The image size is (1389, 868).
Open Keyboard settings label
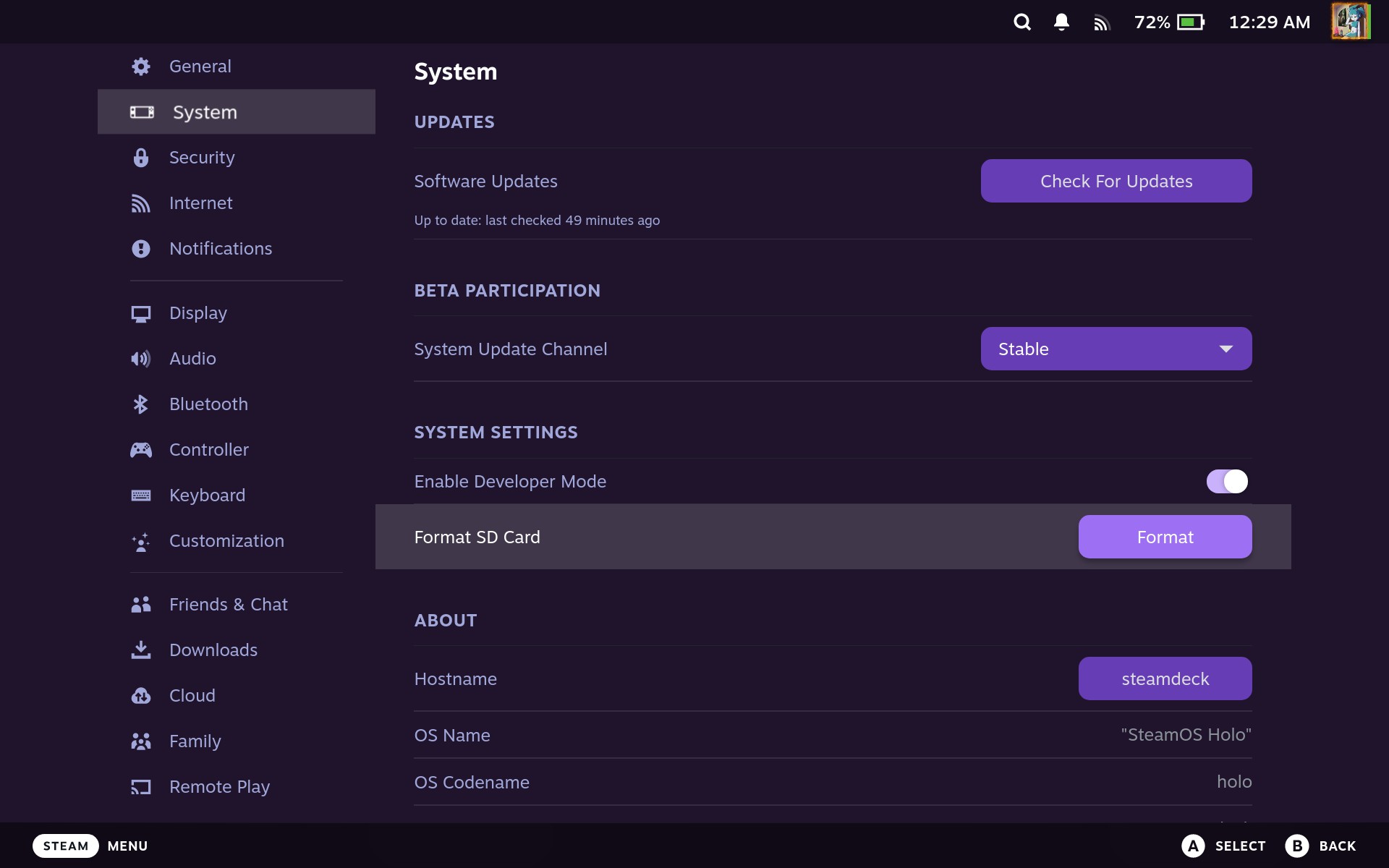(207, 495)
